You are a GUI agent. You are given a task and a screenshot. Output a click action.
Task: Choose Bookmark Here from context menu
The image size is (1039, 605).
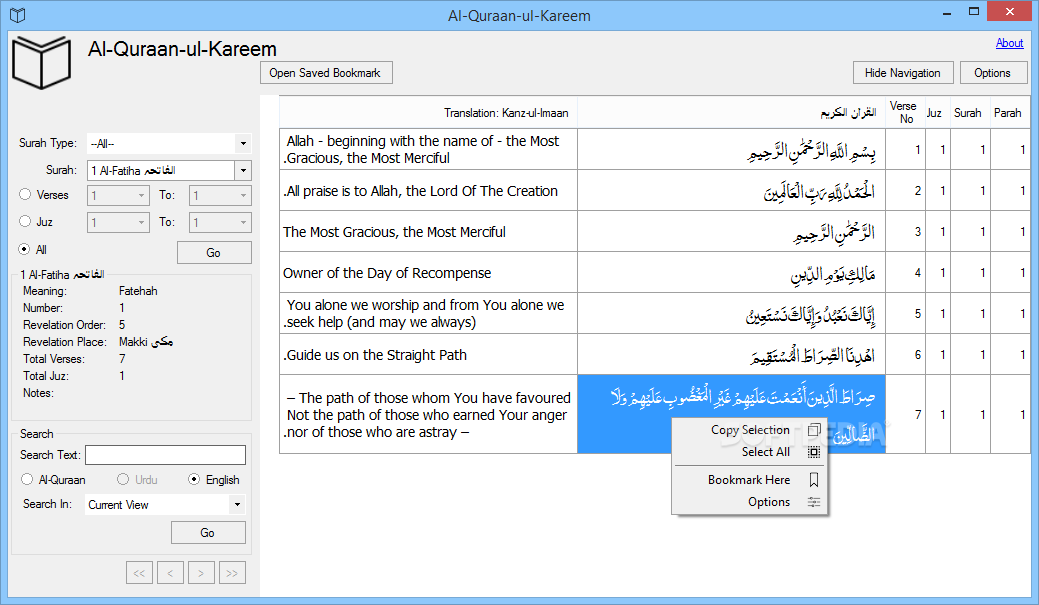(x=749, y=480)
